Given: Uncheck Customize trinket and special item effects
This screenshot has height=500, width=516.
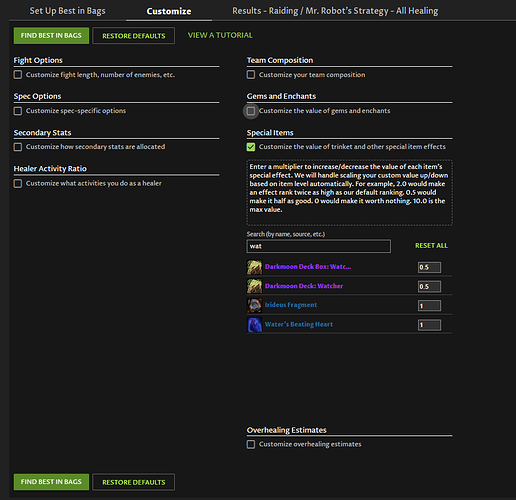Looking at the screenshot, I should coord(251,147).
